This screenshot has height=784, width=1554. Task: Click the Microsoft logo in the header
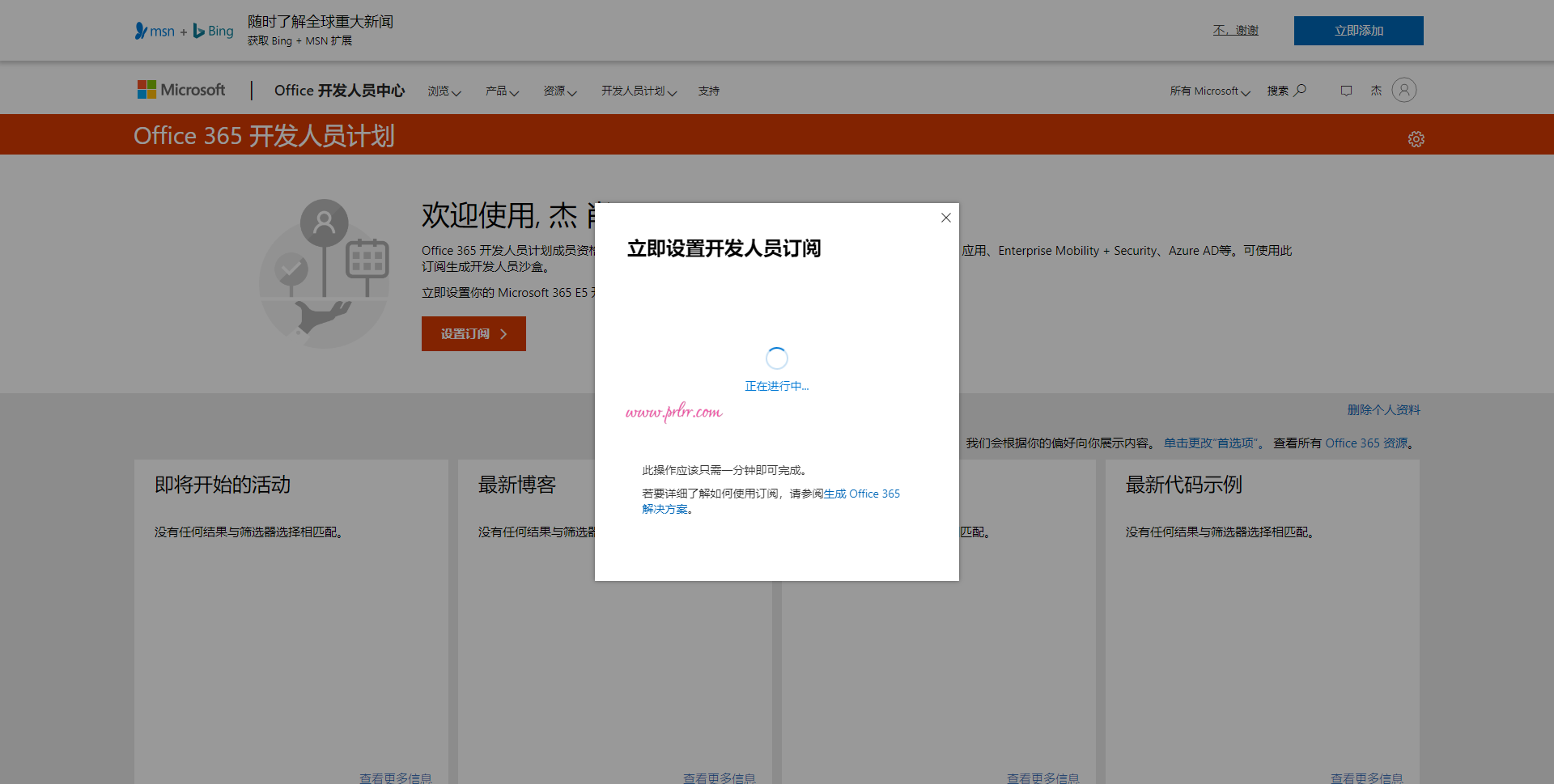click(x=180, y=89)
